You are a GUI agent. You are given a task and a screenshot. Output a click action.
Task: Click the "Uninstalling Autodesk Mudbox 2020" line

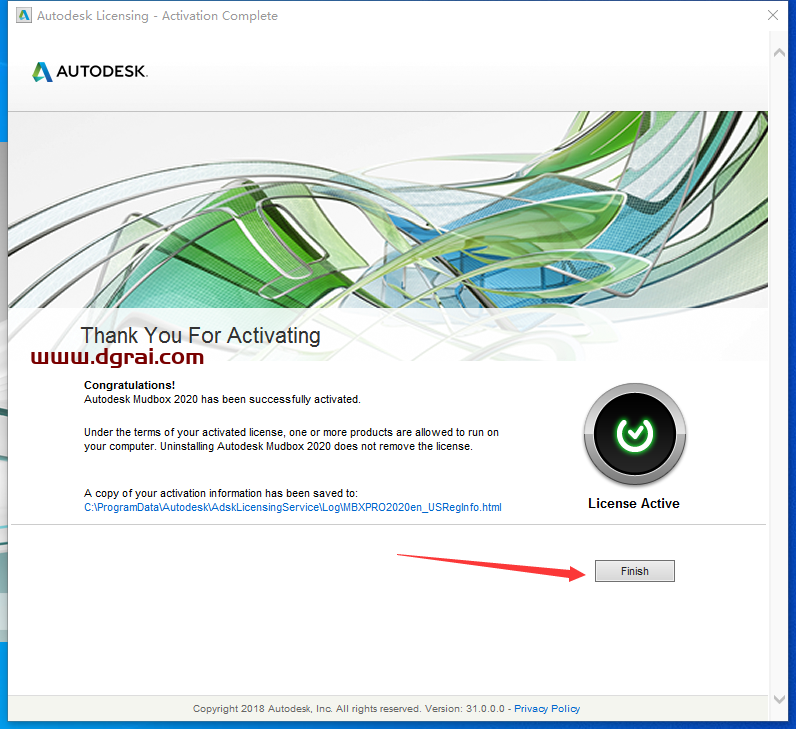pyautogui.click(x=278, y=447)
